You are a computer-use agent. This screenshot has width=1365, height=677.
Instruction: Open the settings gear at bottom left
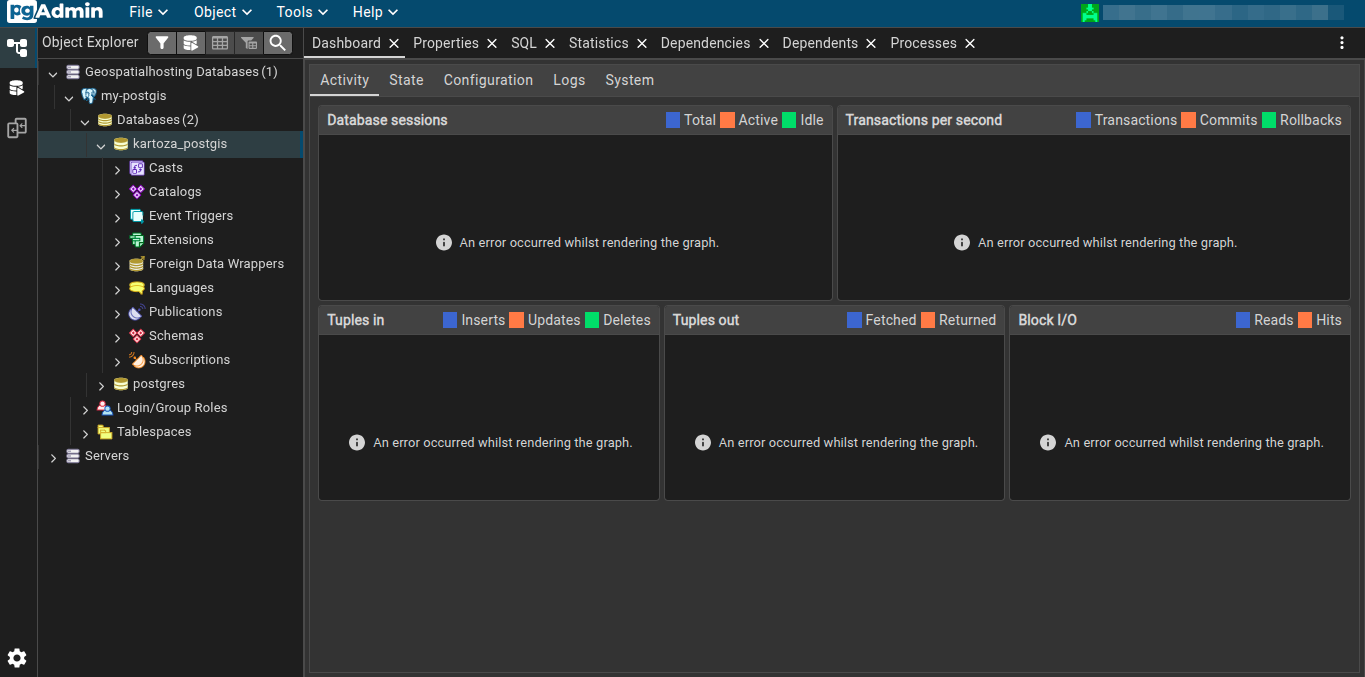(17, 658)
